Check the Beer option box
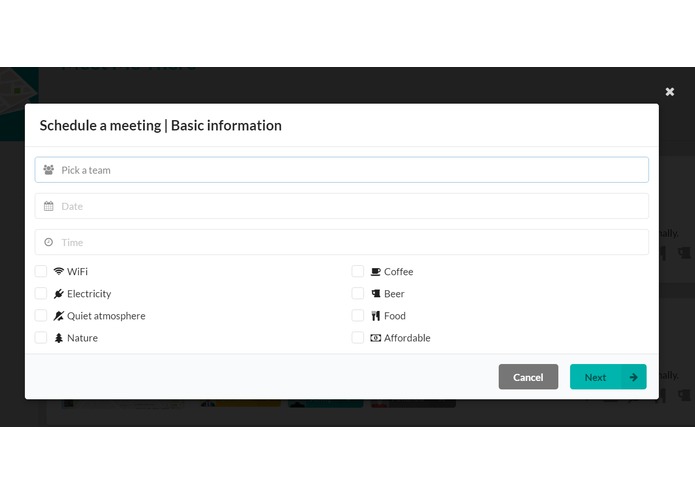This screenshot has width=695, height=494. (358, 293)
